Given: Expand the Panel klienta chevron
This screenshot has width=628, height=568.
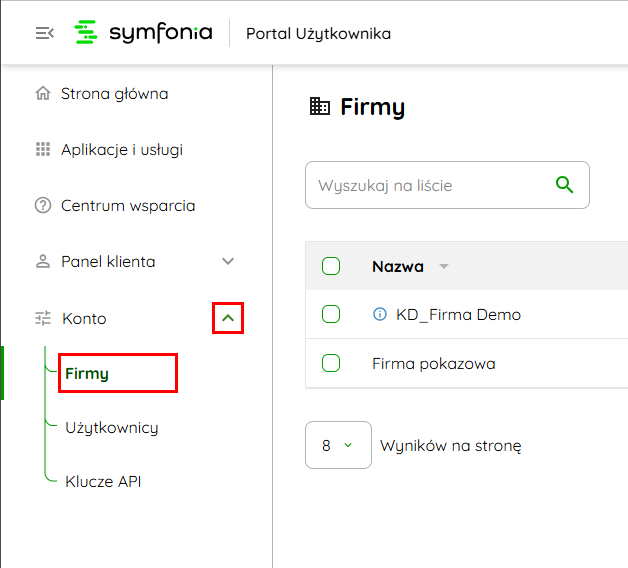Looking at the screenshot, I should [x=228, y=262].
